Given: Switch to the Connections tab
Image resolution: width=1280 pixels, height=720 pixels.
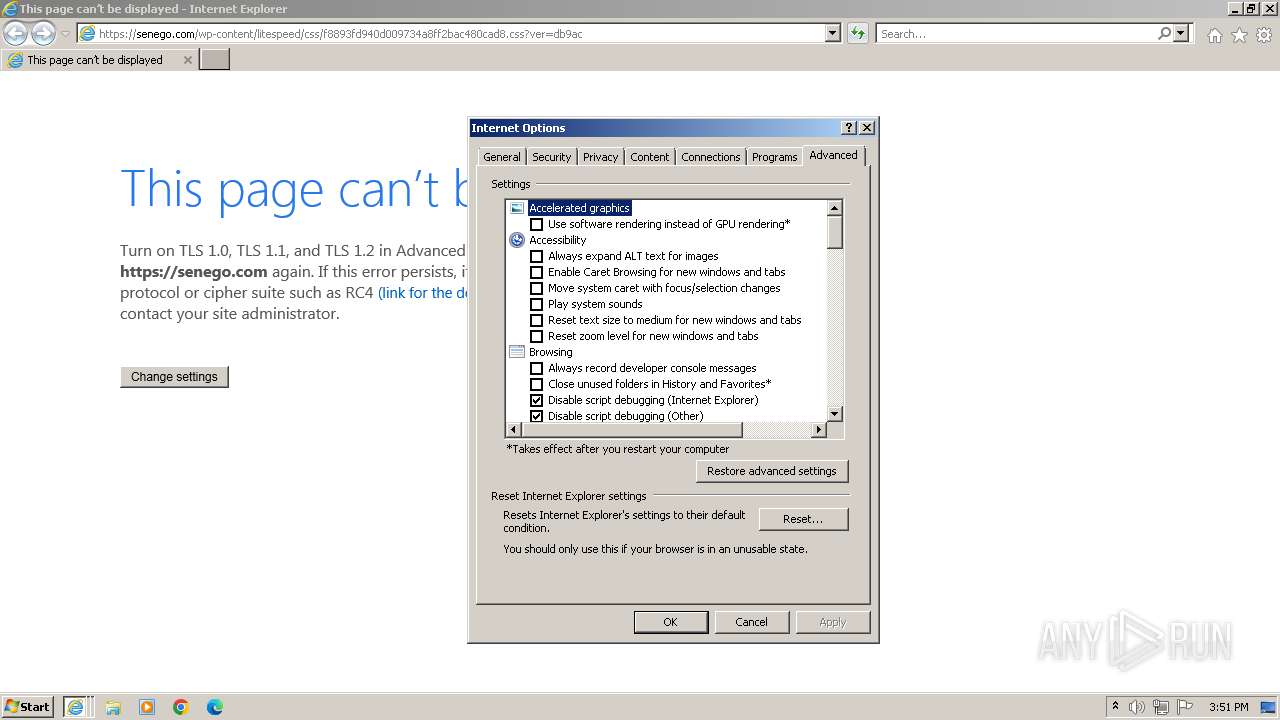Looking at the screenshot, I should coord(711,157).
